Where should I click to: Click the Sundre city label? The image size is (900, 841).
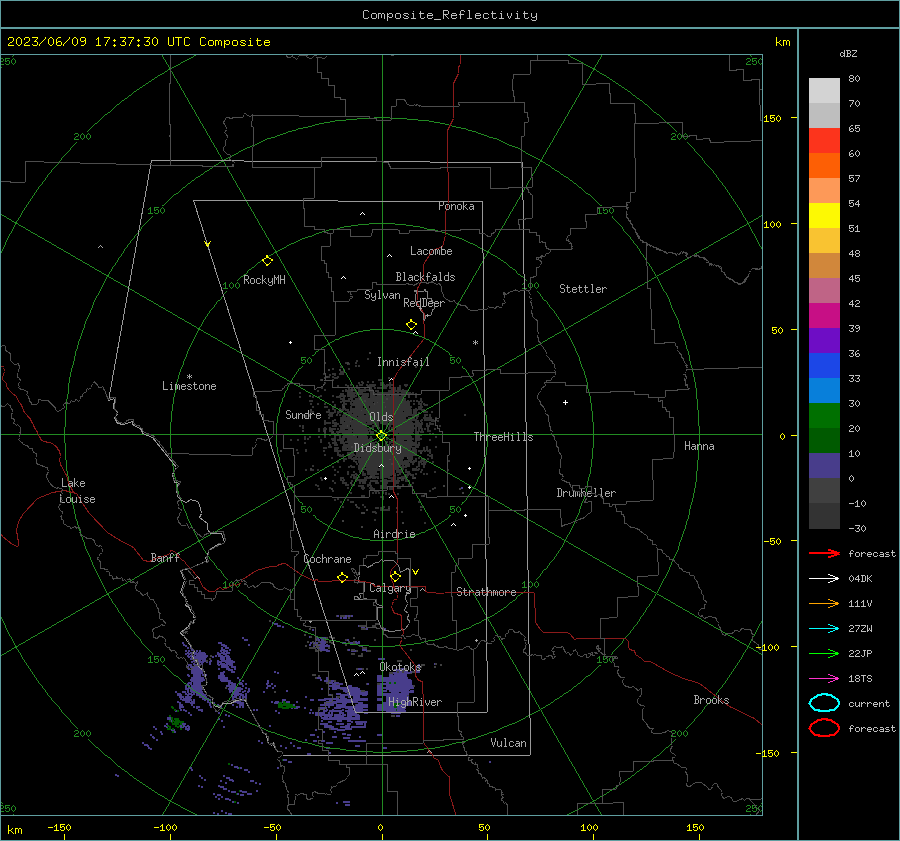click(303, 414)
